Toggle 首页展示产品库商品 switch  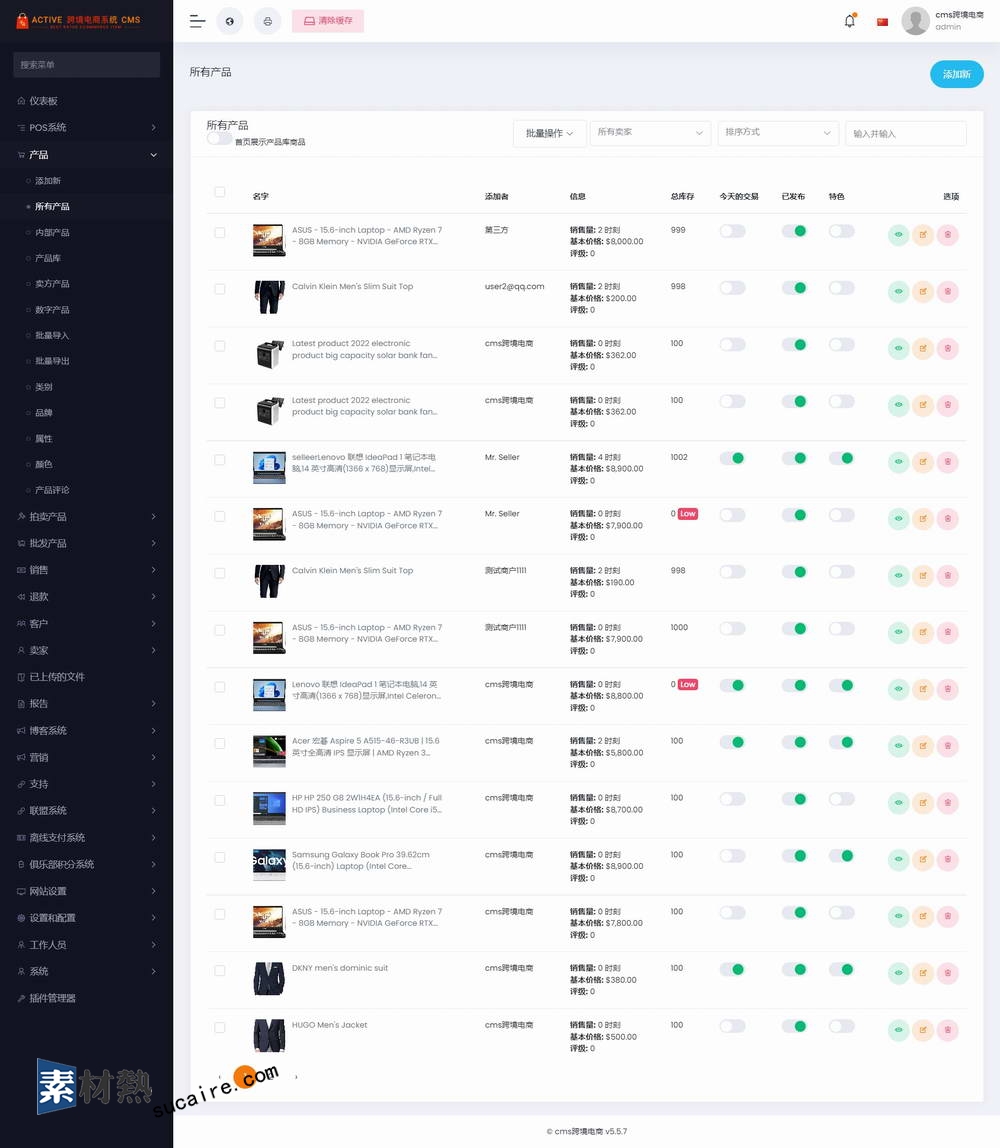[x=219, y=138]
